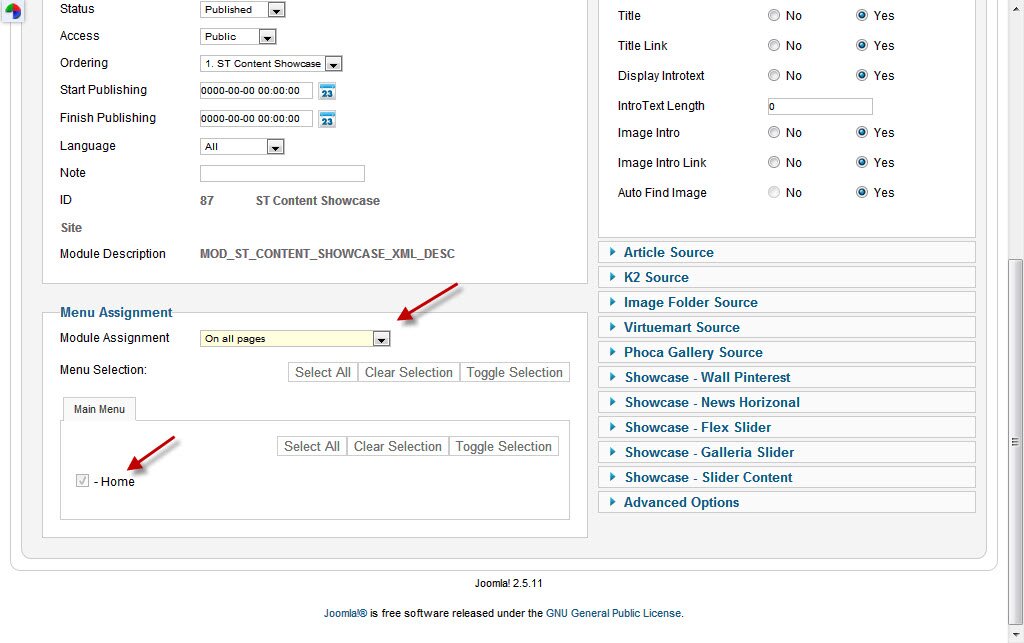The width and height of the screenshot is (1024, 643).
Task: Click Toggle Selection inside Main Menu tab
Action: pyautogui.click(x=503, y=447)
